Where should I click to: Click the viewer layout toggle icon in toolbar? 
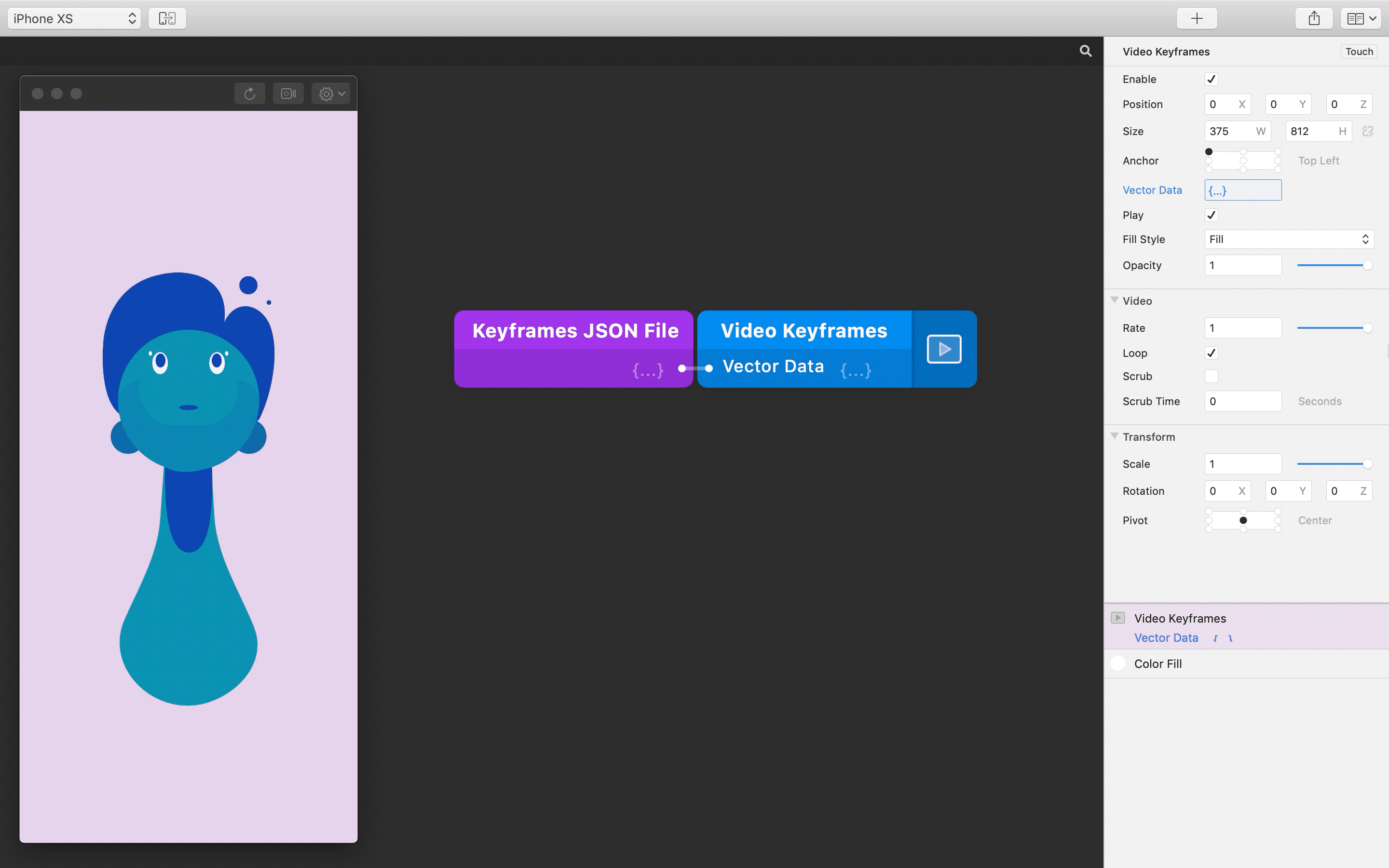click(167, 18)
